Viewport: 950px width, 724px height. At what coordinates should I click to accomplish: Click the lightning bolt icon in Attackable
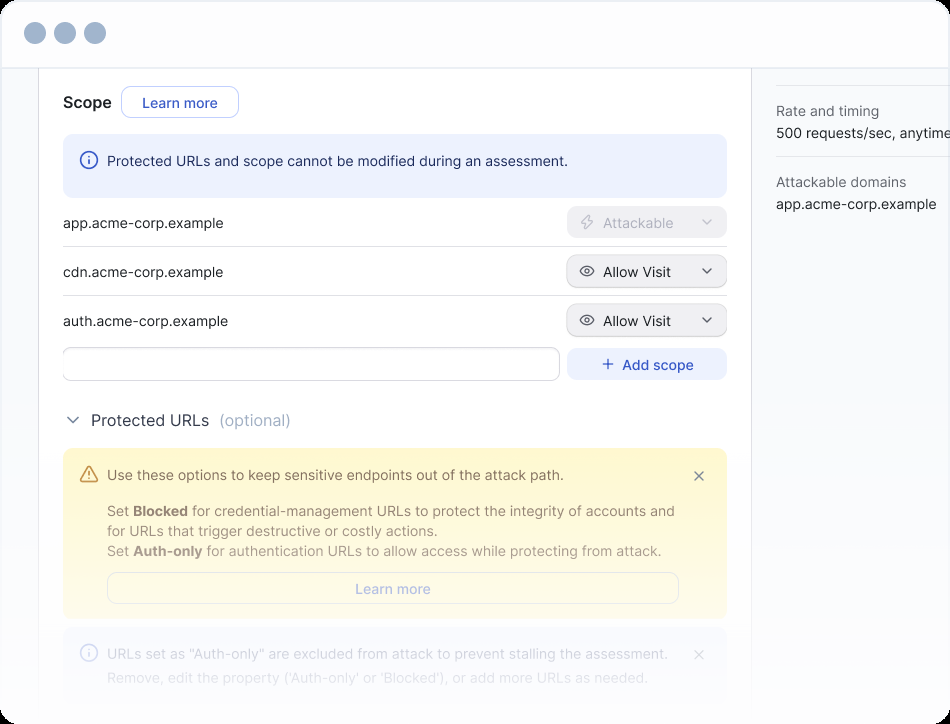[x=586, y=222]
